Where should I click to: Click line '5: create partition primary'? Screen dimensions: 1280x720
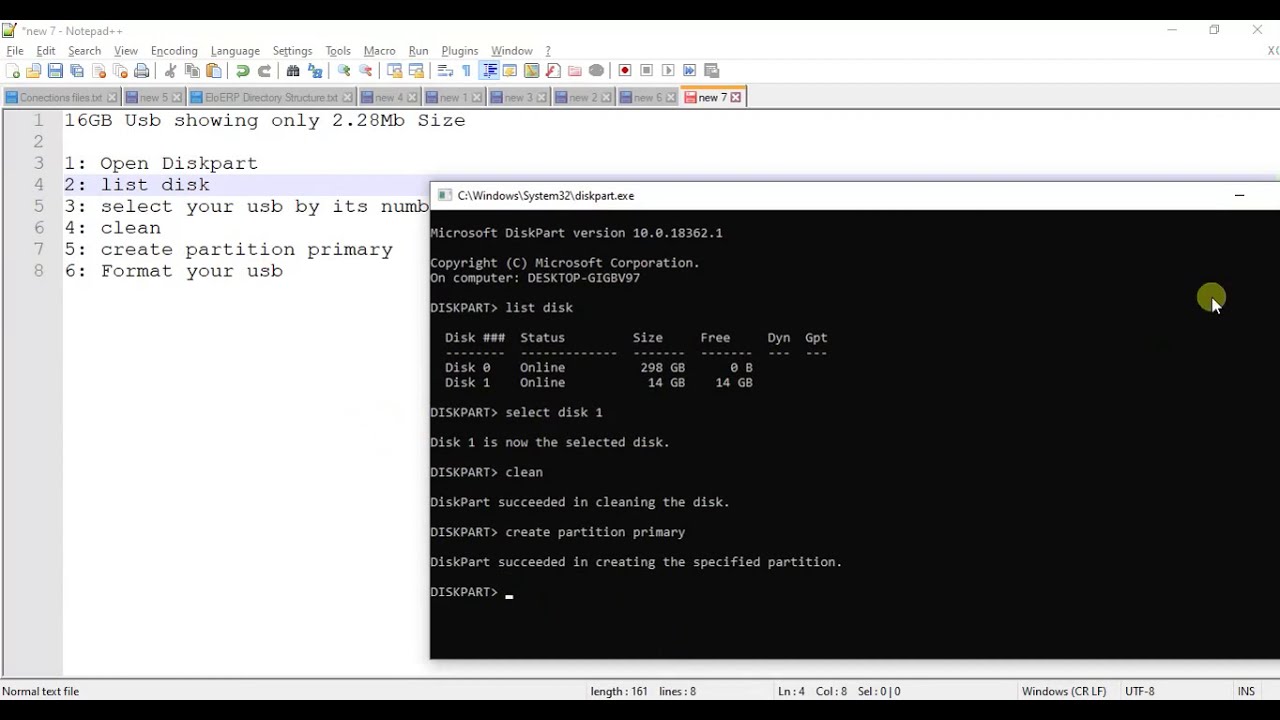[x=229, y=249]
